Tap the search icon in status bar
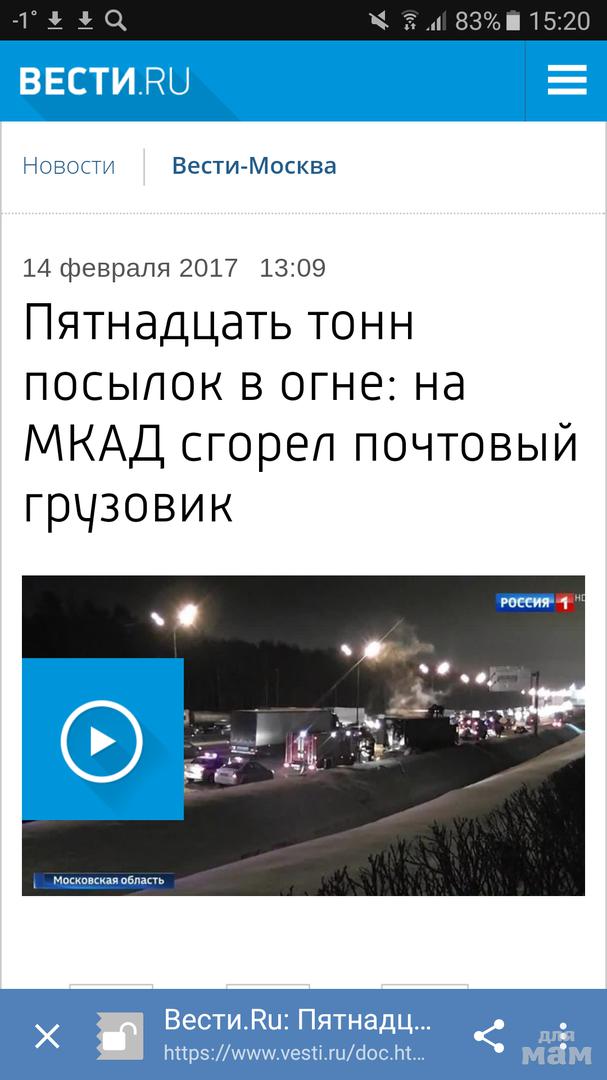The image size is (607, 1080). tap(116, 21)
